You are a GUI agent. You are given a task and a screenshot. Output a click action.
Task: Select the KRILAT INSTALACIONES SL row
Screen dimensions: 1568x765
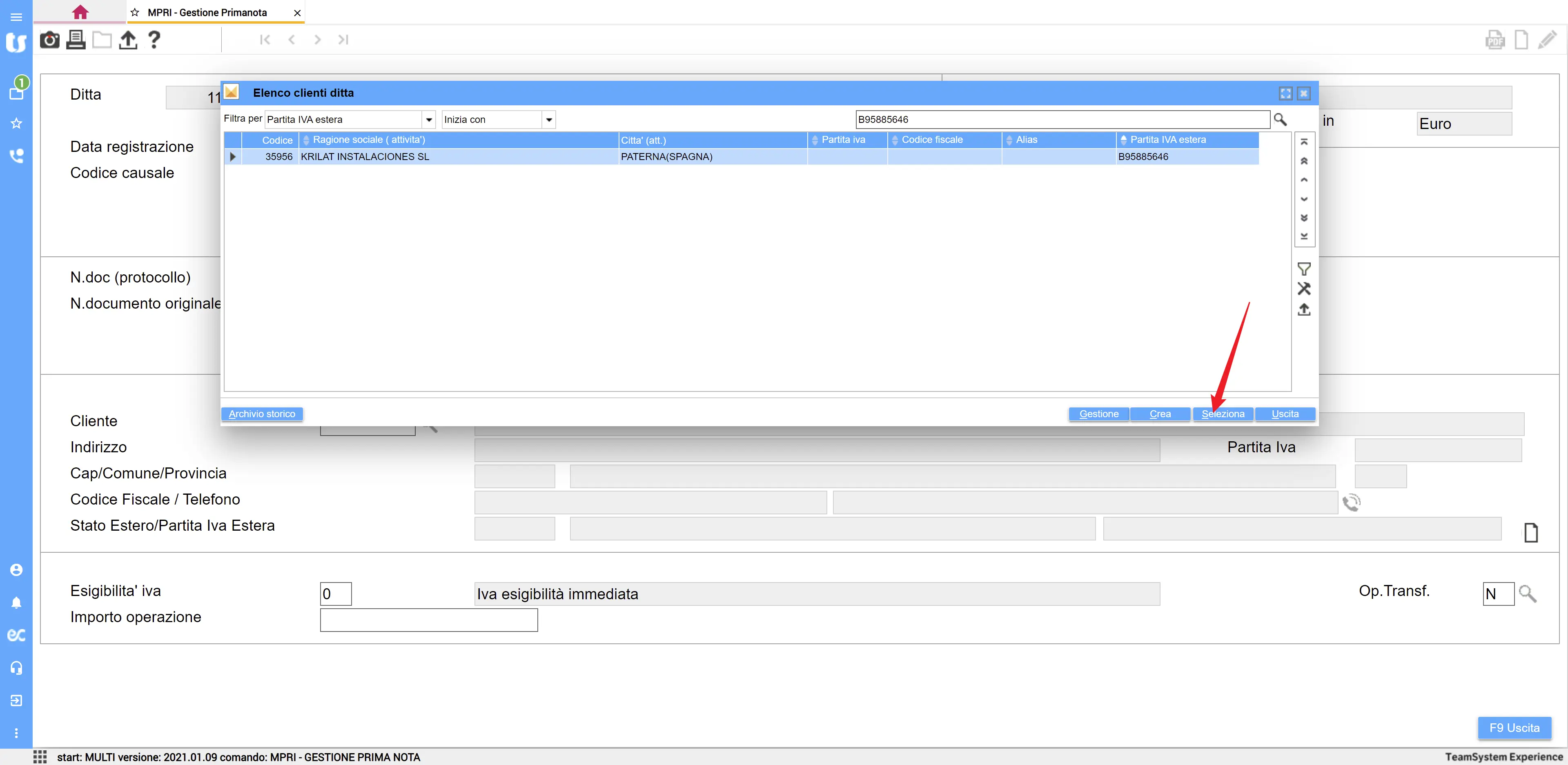click(365, 157)
